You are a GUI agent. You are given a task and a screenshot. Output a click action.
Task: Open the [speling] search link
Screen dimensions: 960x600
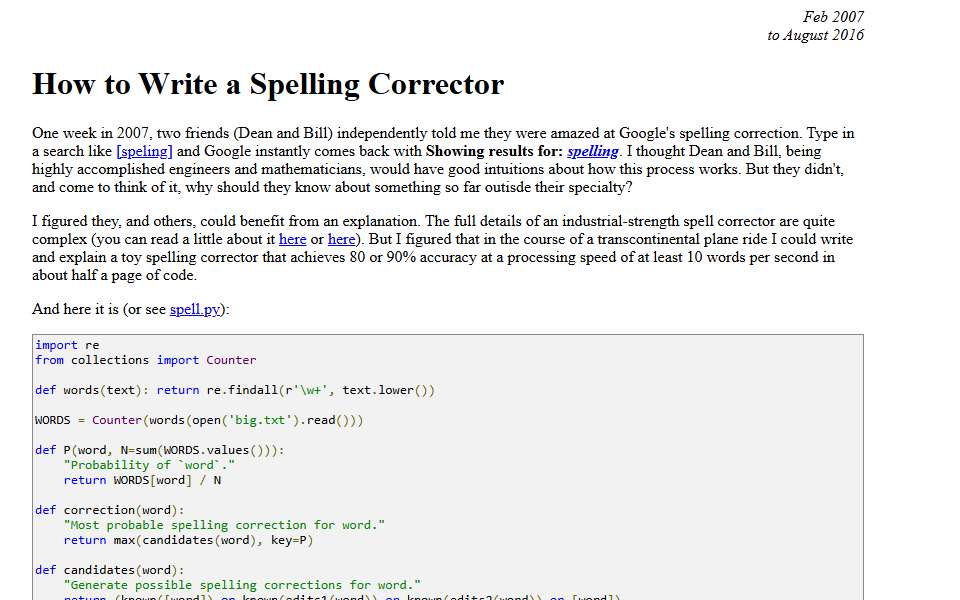tap(144, 151)
